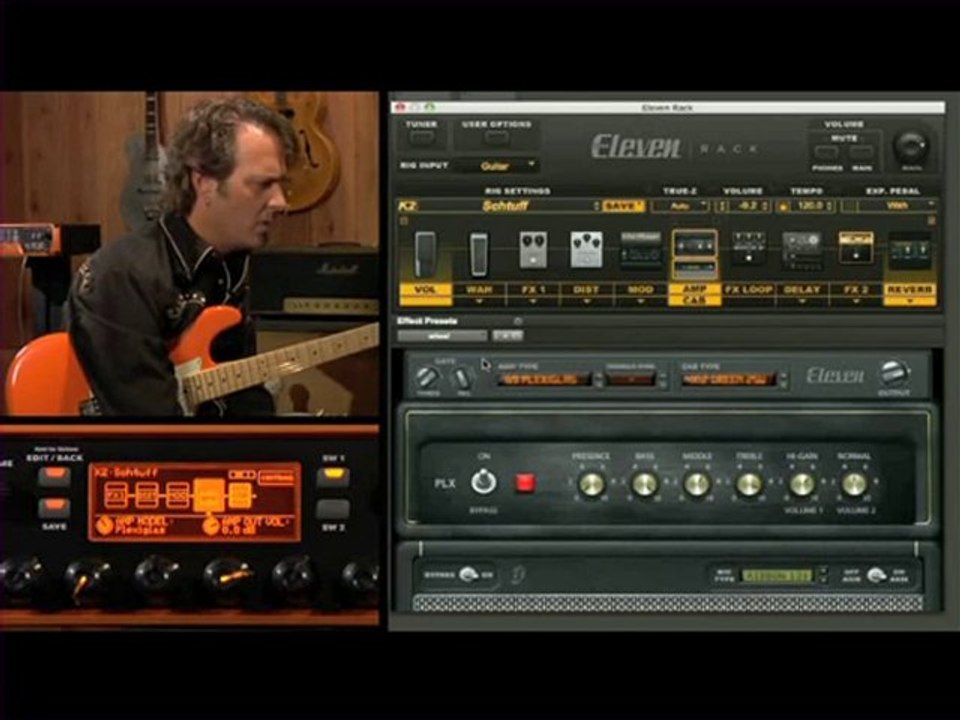Open the RIG INPUT Guitar dropdown
The height and width of the screenshot is (720, 960).
tap(499, 166)
